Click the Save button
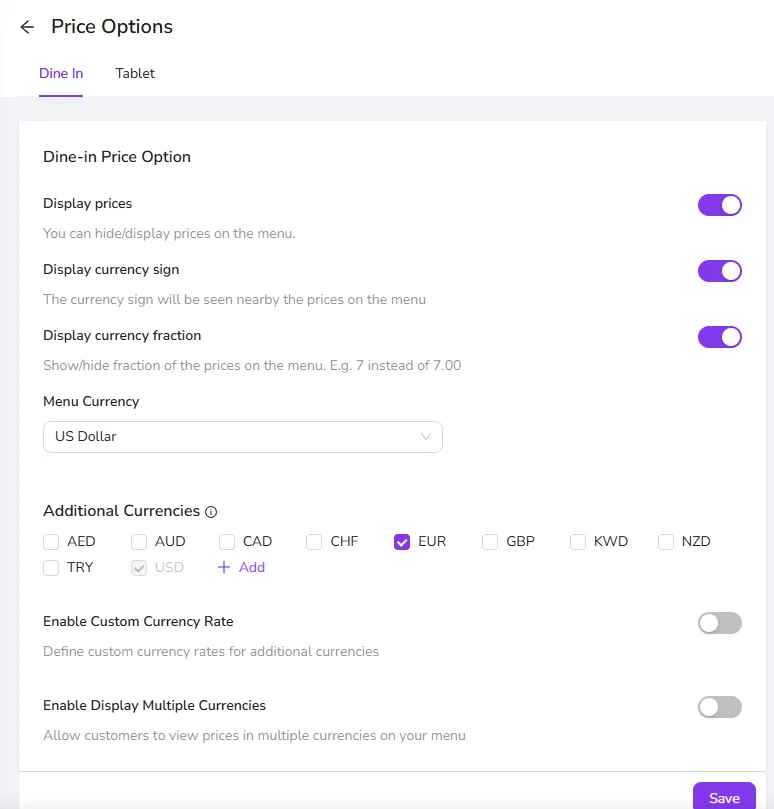This screenshot has height=809, width=774. point(724,797)
